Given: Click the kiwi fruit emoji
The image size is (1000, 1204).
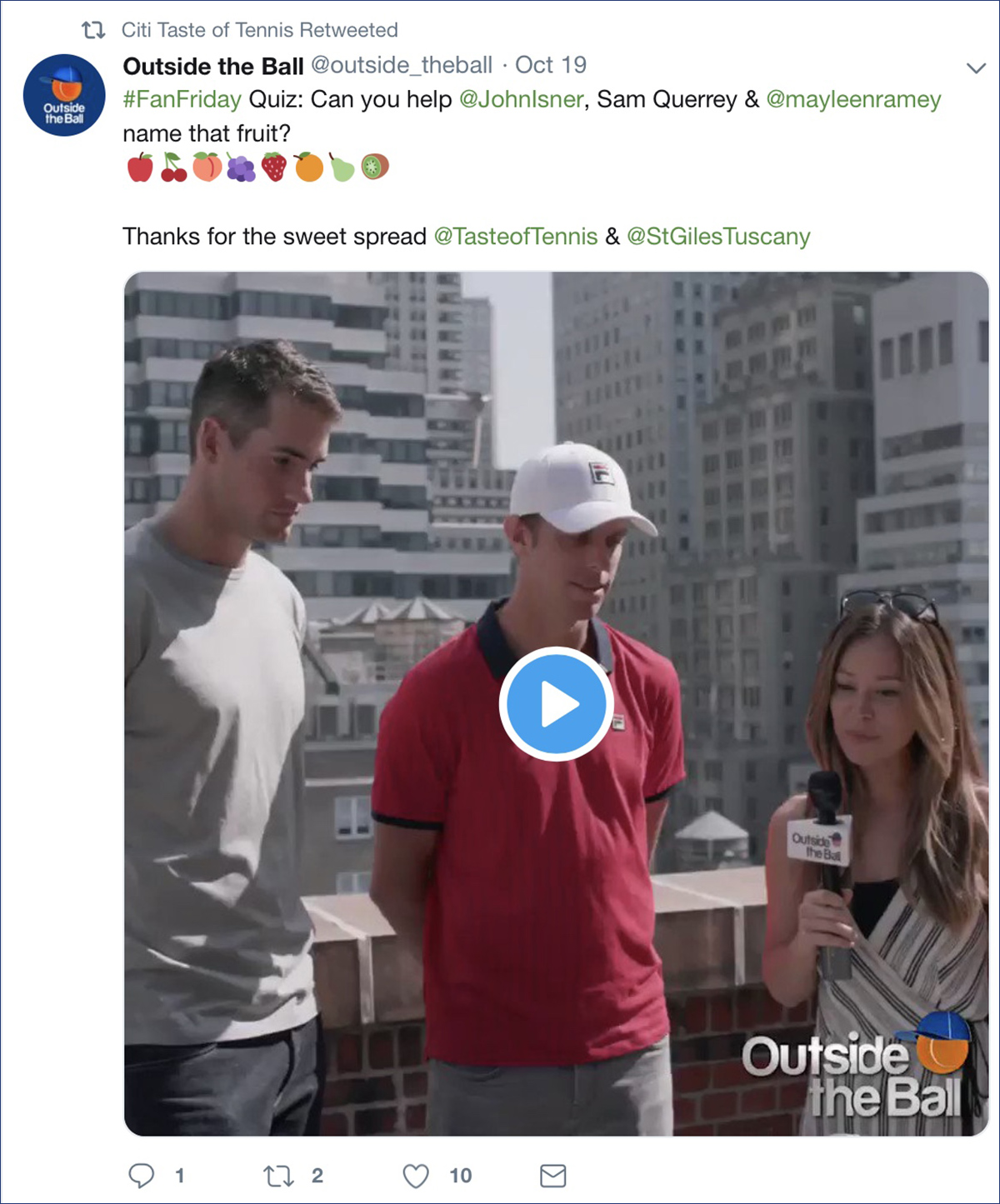Looking at the screenshot, I should point(375,167).
